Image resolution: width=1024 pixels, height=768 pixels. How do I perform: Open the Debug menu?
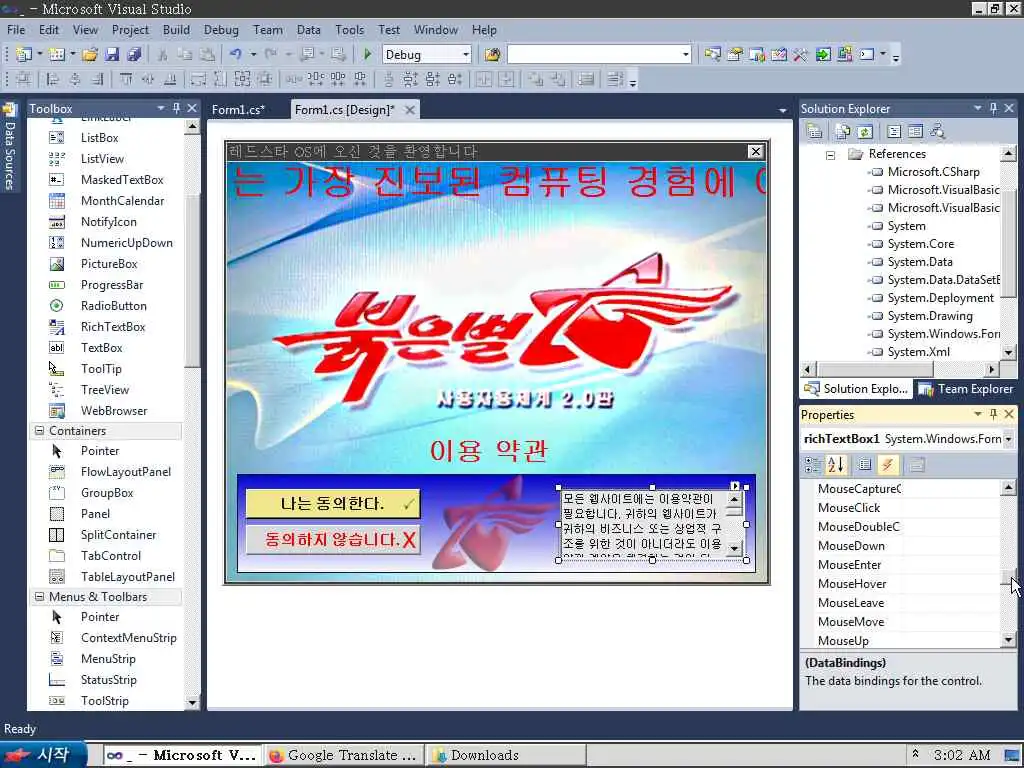point(221,30)
